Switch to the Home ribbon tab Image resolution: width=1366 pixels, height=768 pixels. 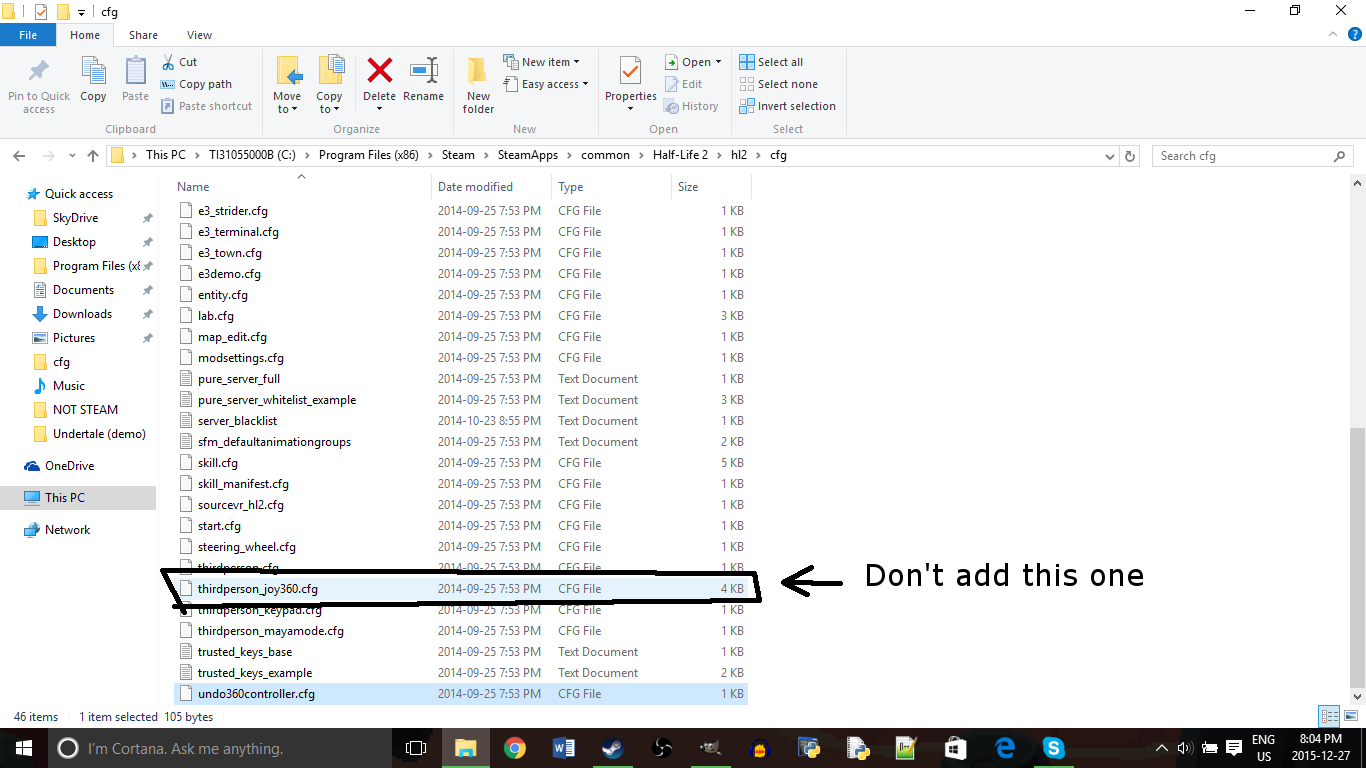[x=85, y=35]
